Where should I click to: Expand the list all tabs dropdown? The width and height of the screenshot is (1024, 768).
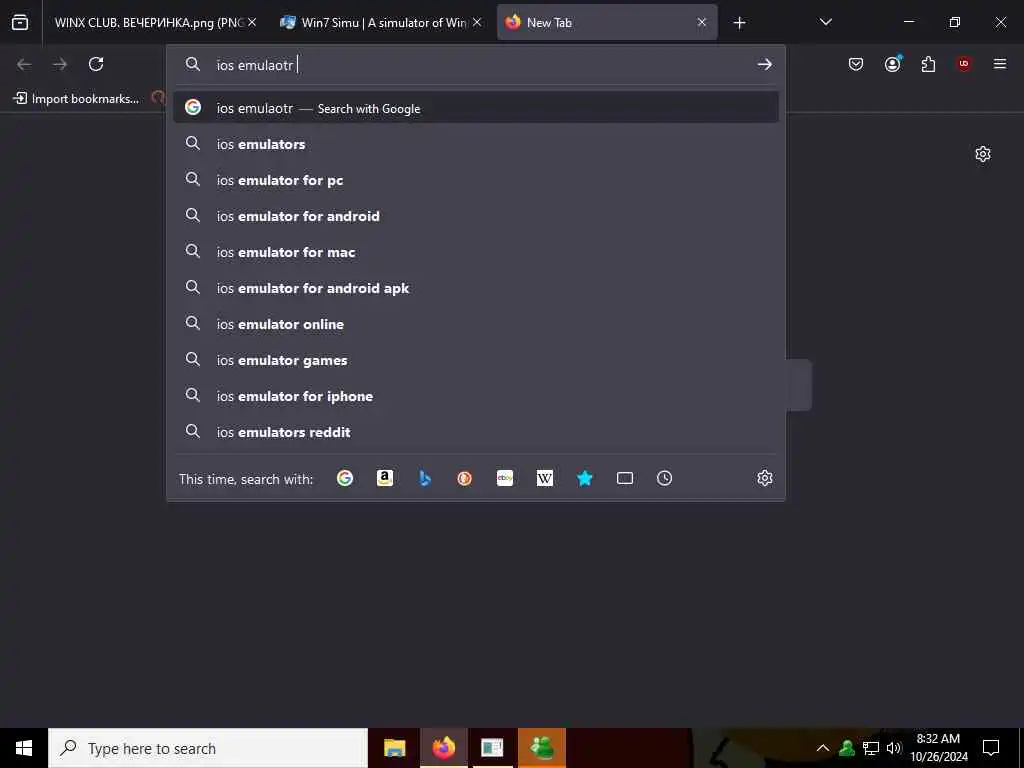click(x=825, y=22)
